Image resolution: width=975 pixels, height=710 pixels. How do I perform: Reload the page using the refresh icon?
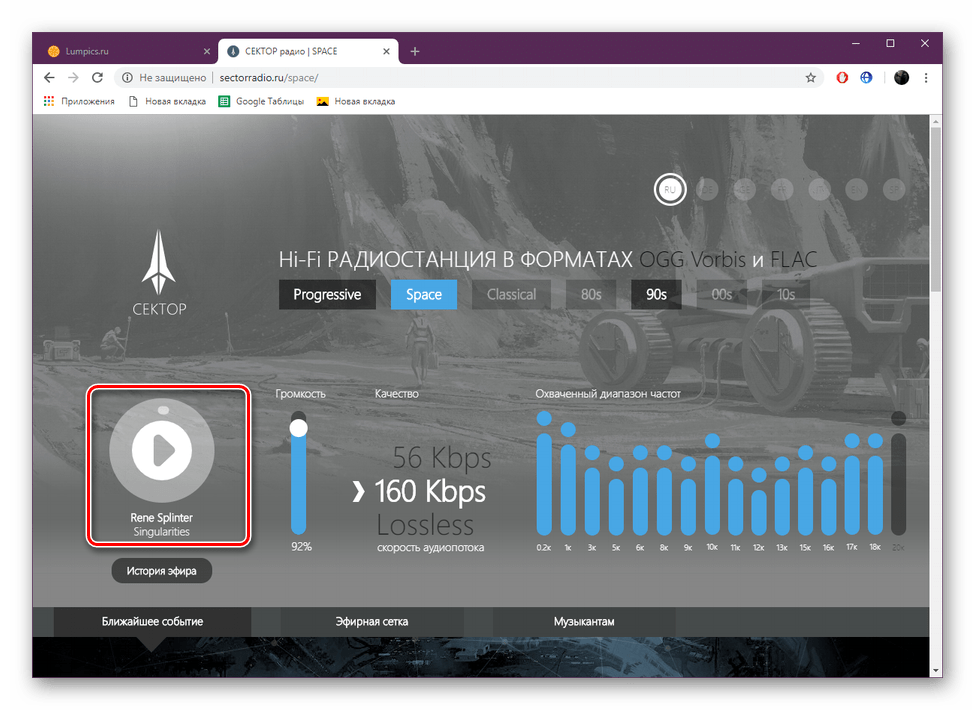(98, 78)
